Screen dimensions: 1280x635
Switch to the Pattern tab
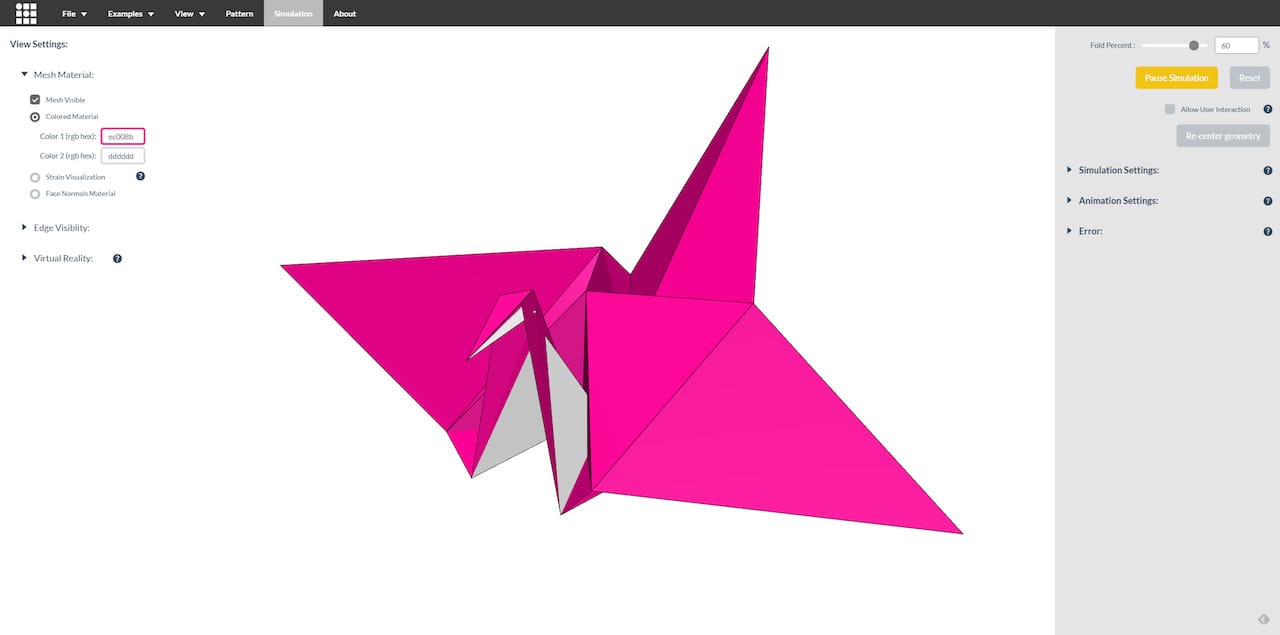[x=239, y=14]
